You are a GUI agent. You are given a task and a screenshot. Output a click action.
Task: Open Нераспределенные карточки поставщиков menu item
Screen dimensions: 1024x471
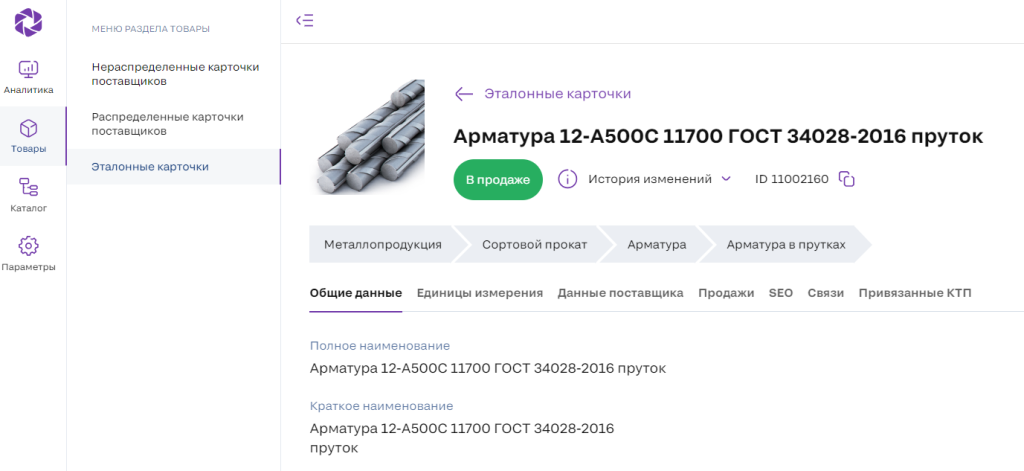tap(175, 74)
